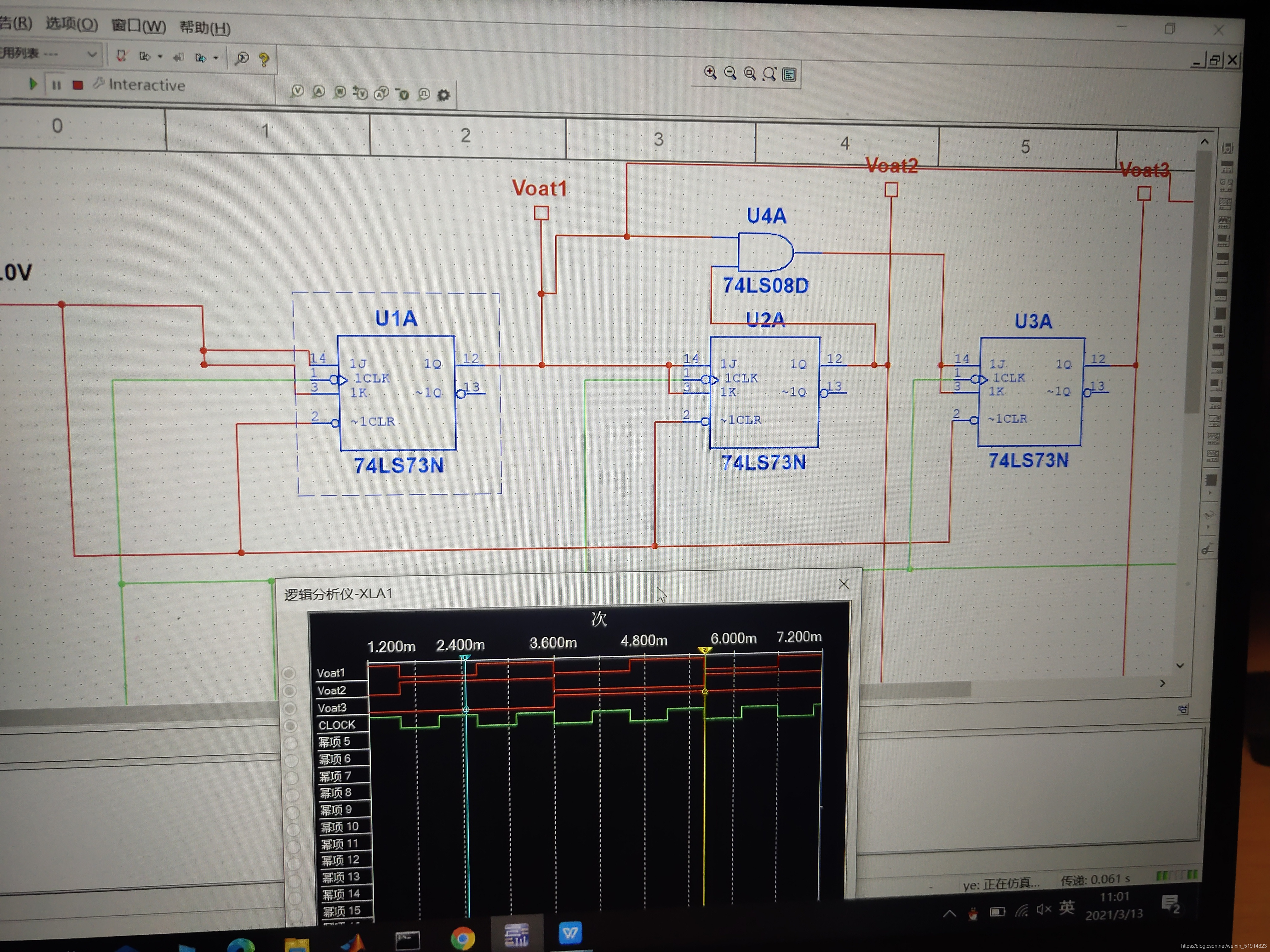Select the Voat1 channel radio button

point(289,673)
